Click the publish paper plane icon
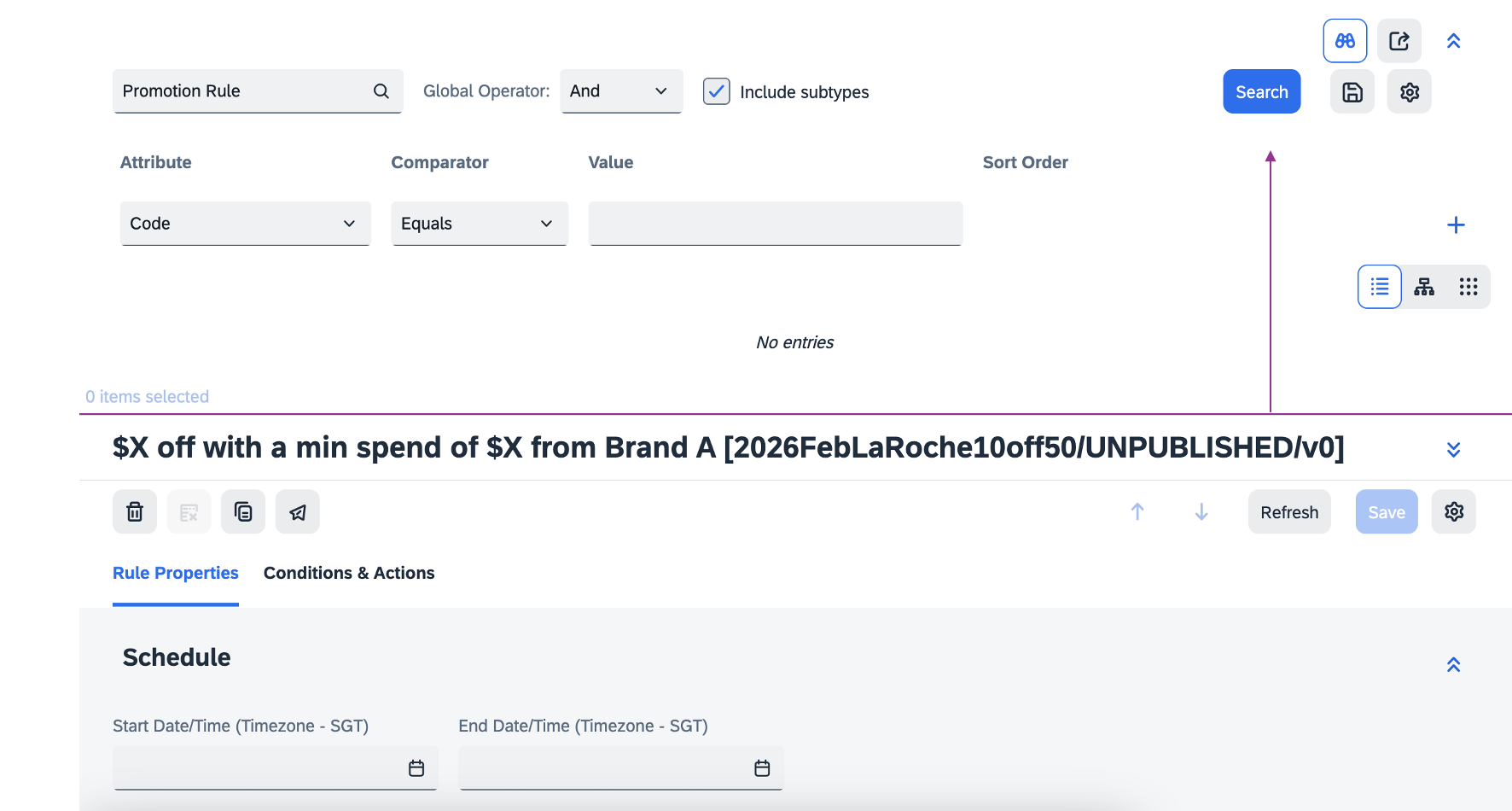1512x811 pixels. (298, 512)
